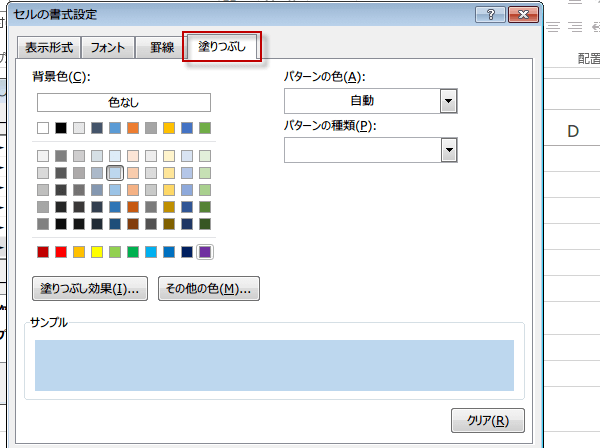The width and height of the screenshot is (600, 448).
Task: Pick the light green swatch in standard colors
Action: (115, 252)
